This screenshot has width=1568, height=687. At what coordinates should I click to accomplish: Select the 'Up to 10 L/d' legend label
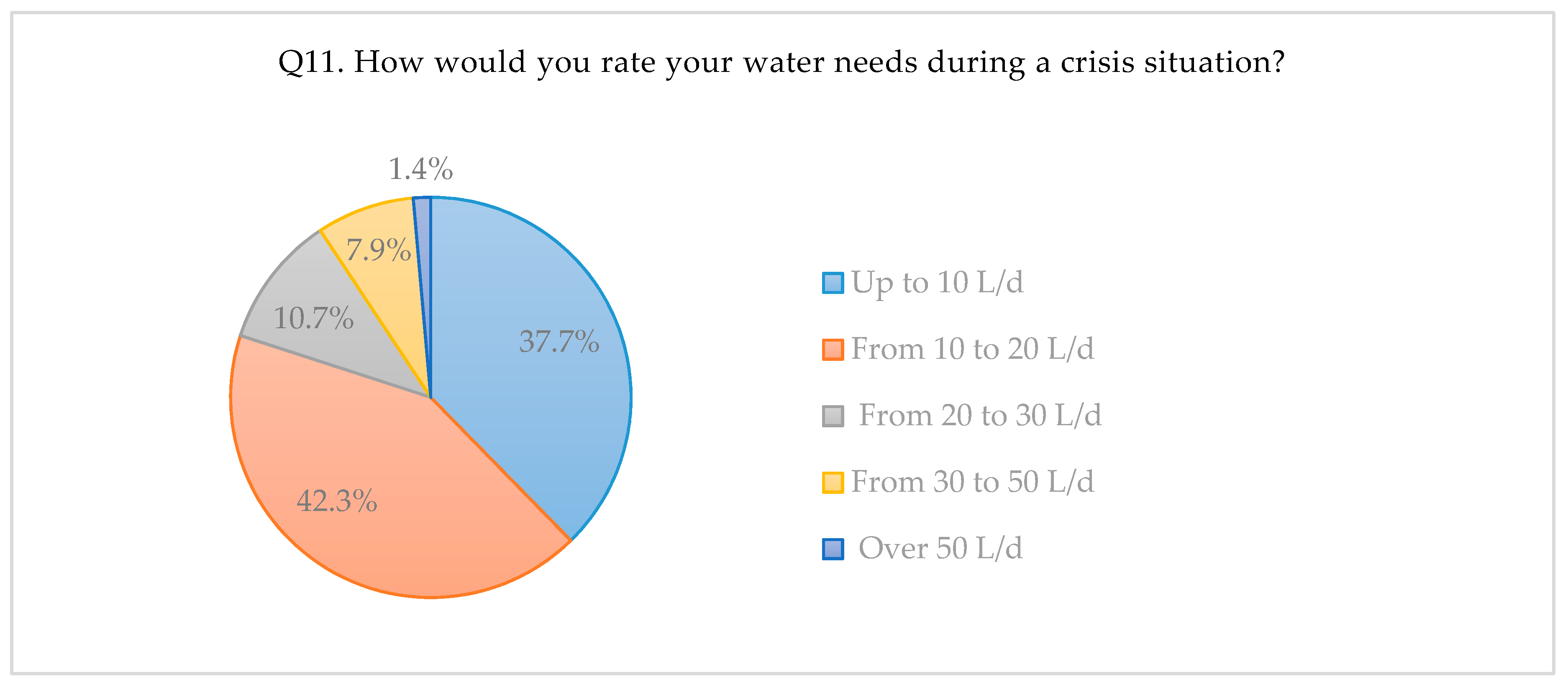click(937, 283)
